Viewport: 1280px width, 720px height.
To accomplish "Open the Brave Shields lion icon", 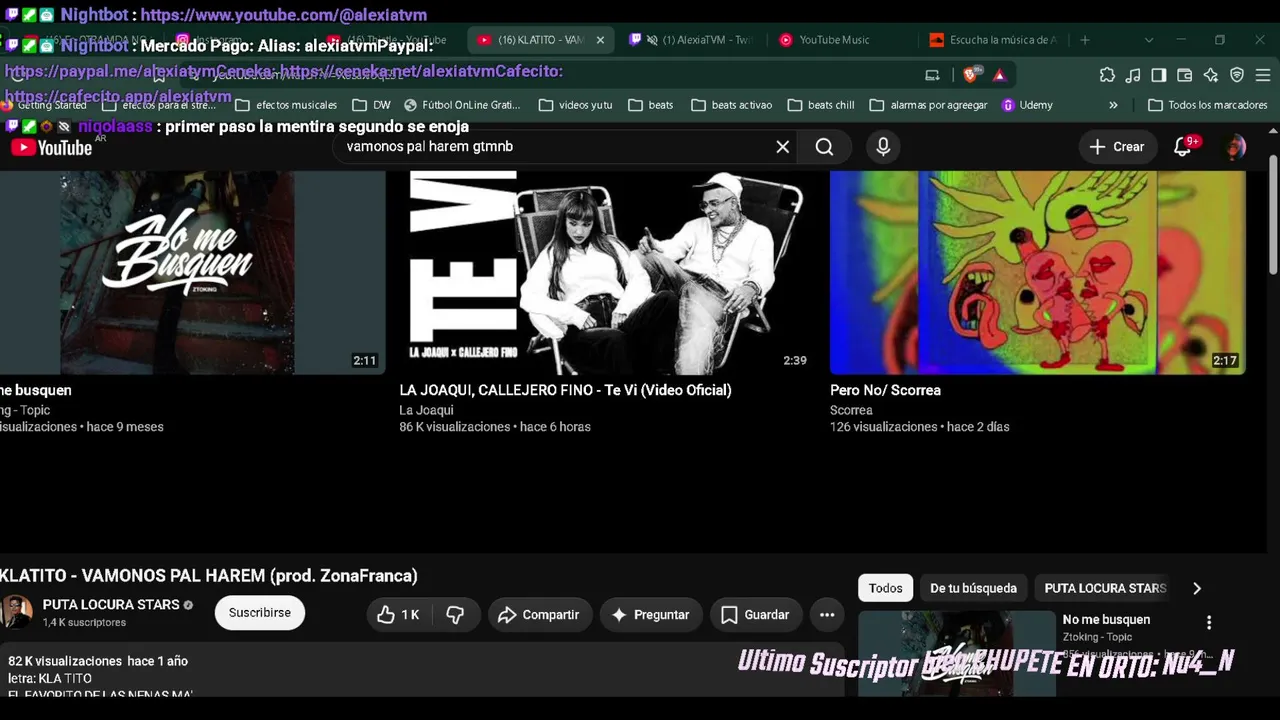I will (970, 75).
